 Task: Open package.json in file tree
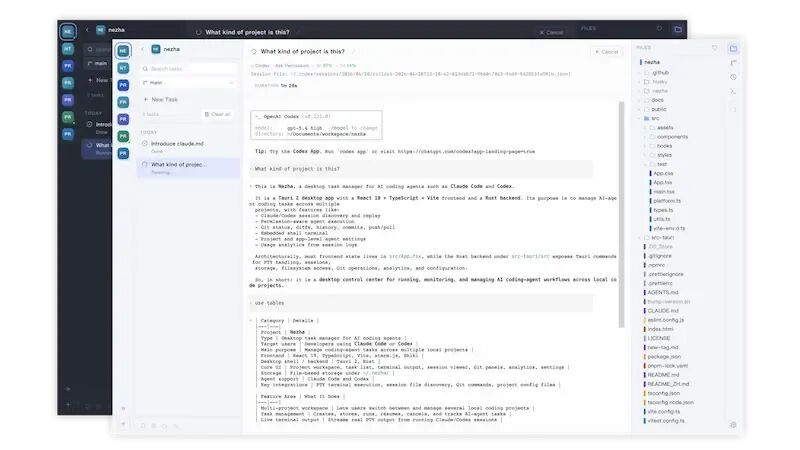click(x=663, y=357)
